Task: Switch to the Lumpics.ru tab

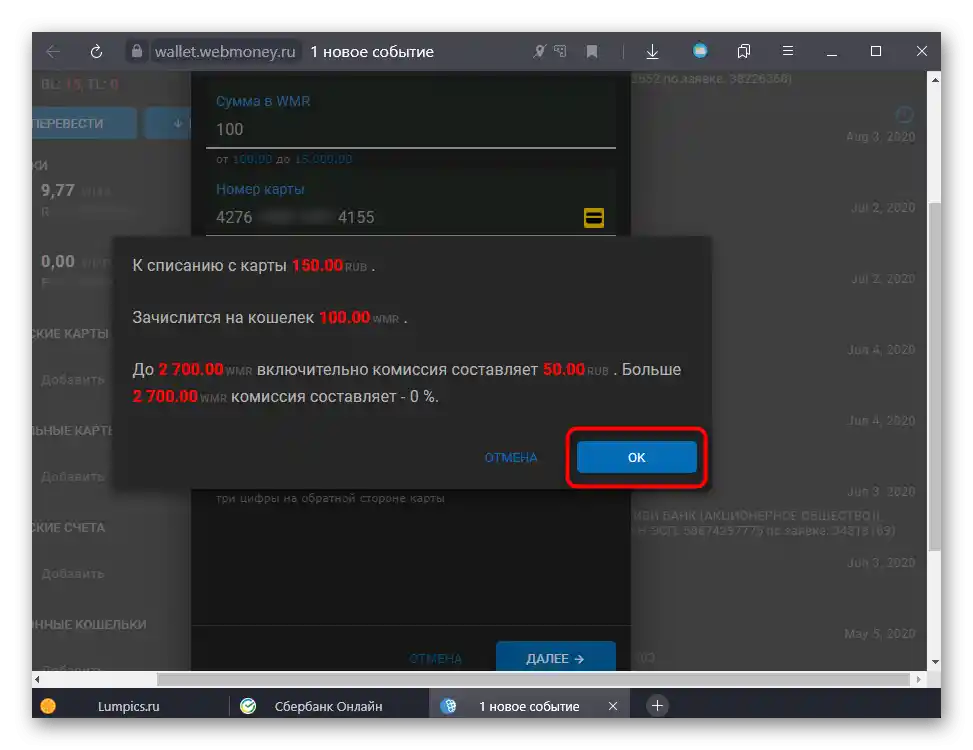Action: click(128, 706)
